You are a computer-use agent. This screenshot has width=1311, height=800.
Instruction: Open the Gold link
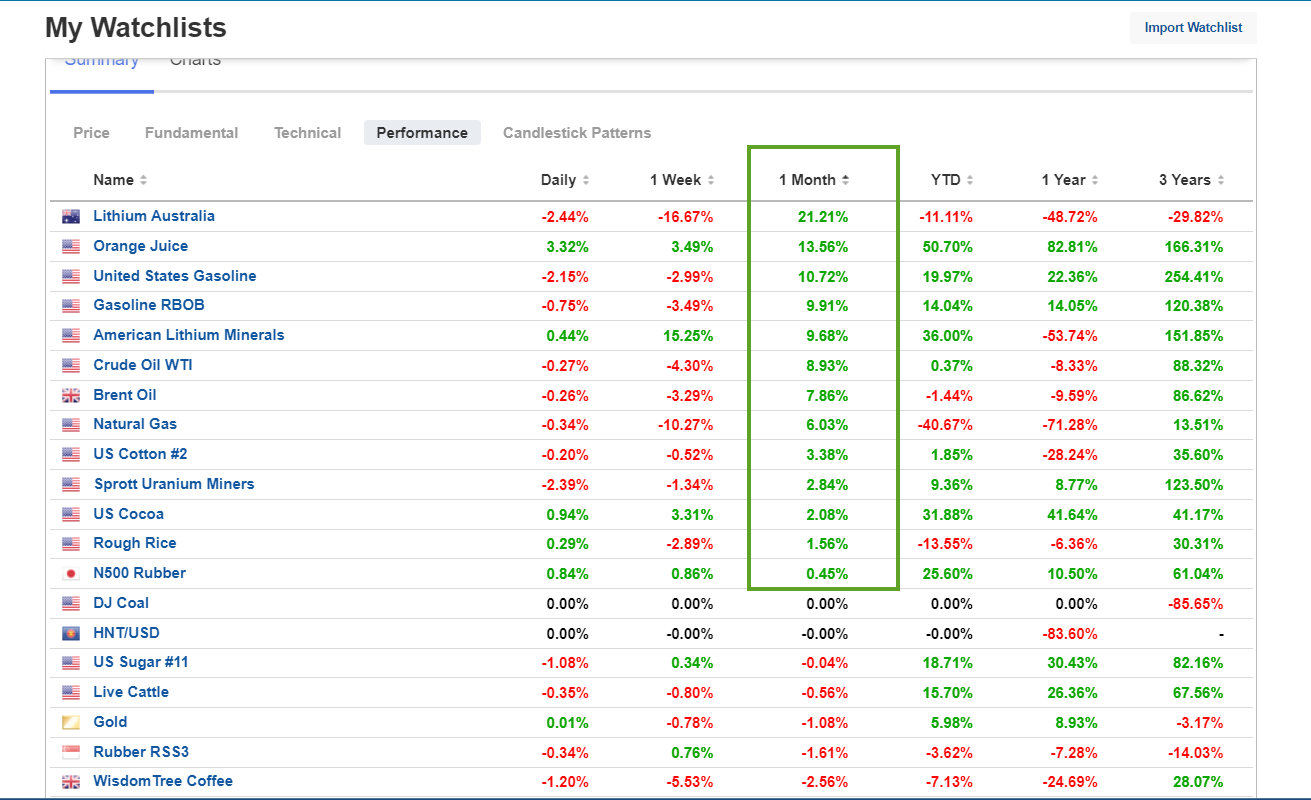pyautogui.click(x=110, y=722)
